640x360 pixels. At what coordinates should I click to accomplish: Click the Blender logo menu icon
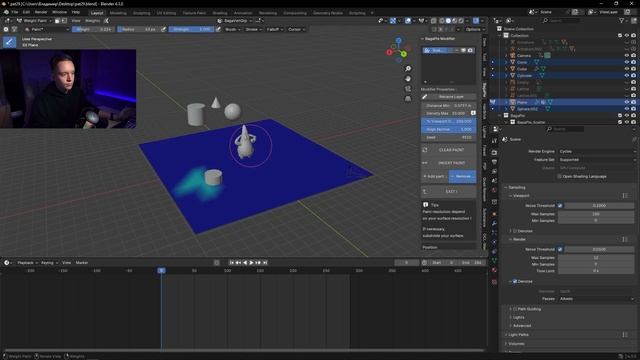click(6, 12)
